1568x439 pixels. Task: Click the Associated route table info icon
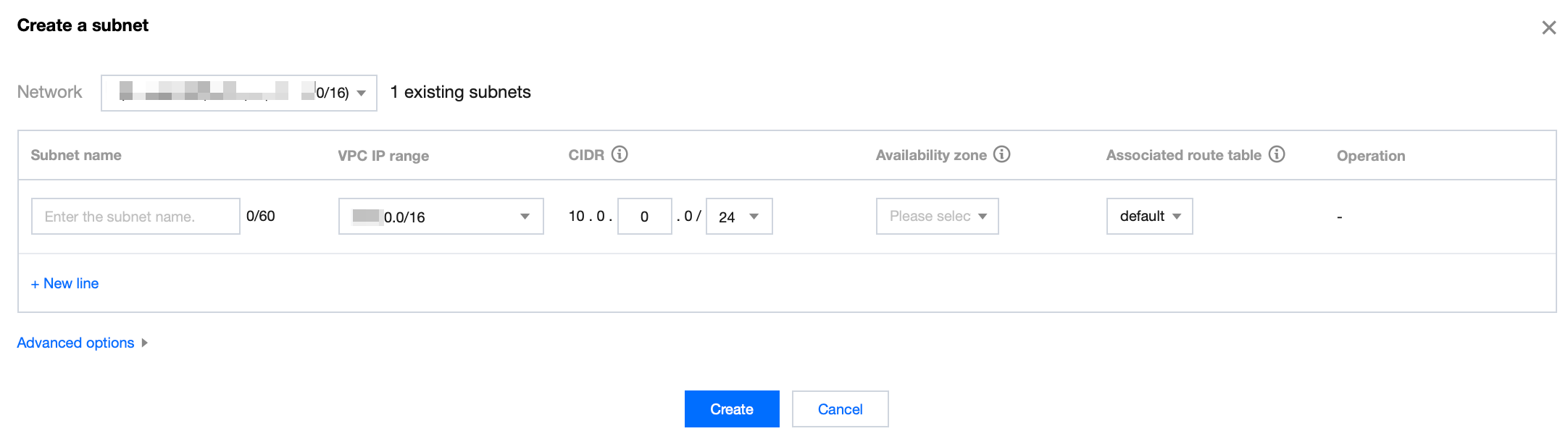coord(1277,154)
